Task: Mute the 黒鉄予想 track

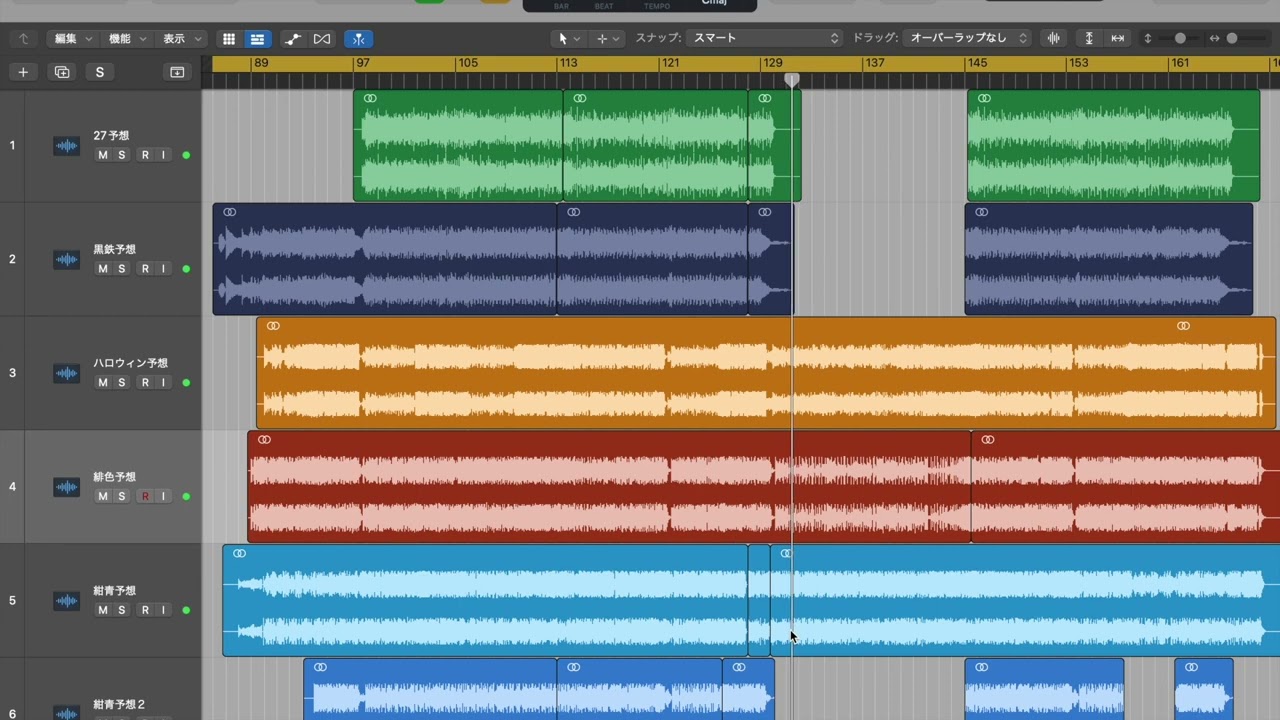Action: (102, 269)
